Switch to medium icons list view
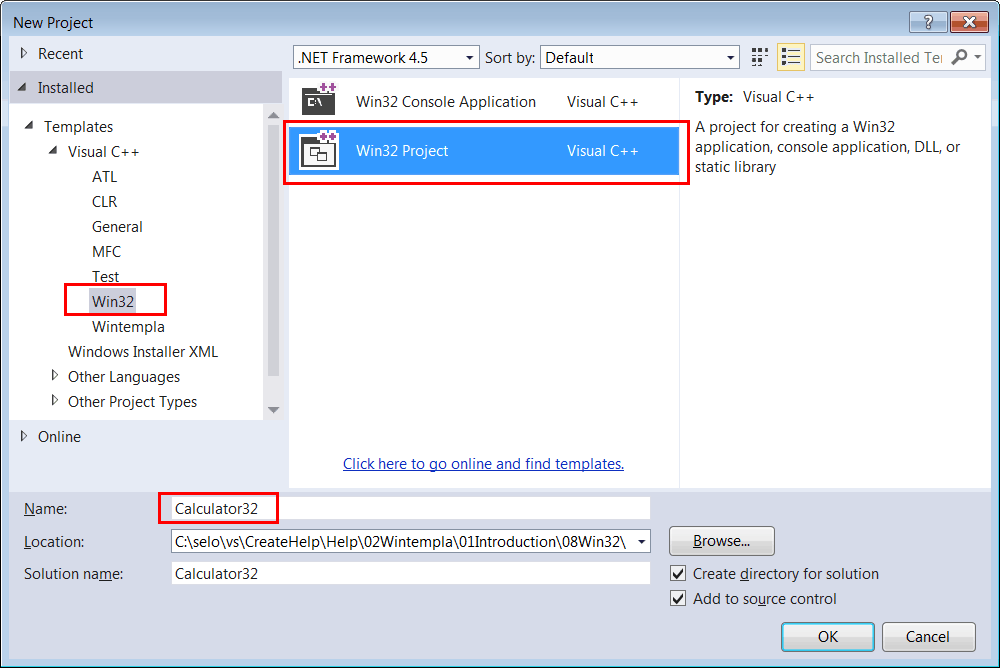 tap(791, 57)
